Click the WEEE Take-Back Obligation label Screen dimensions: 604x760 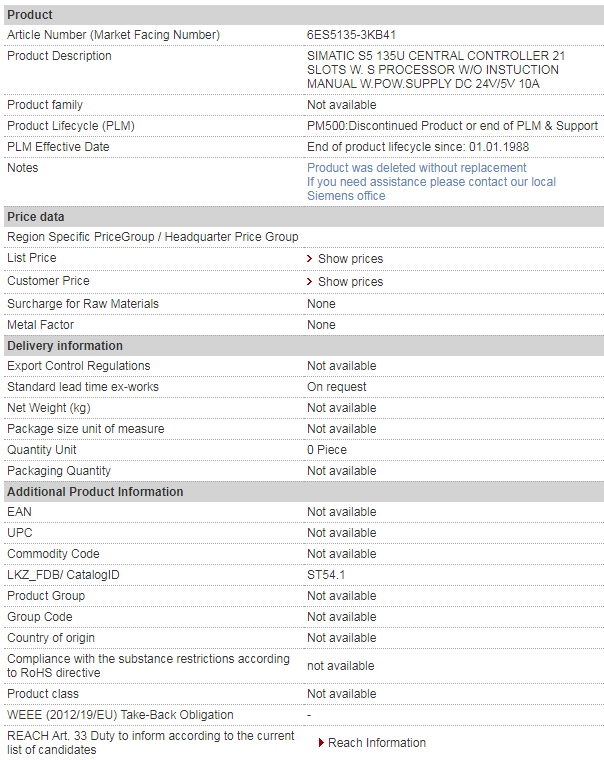pyautogui.click(x=120, y=715)
